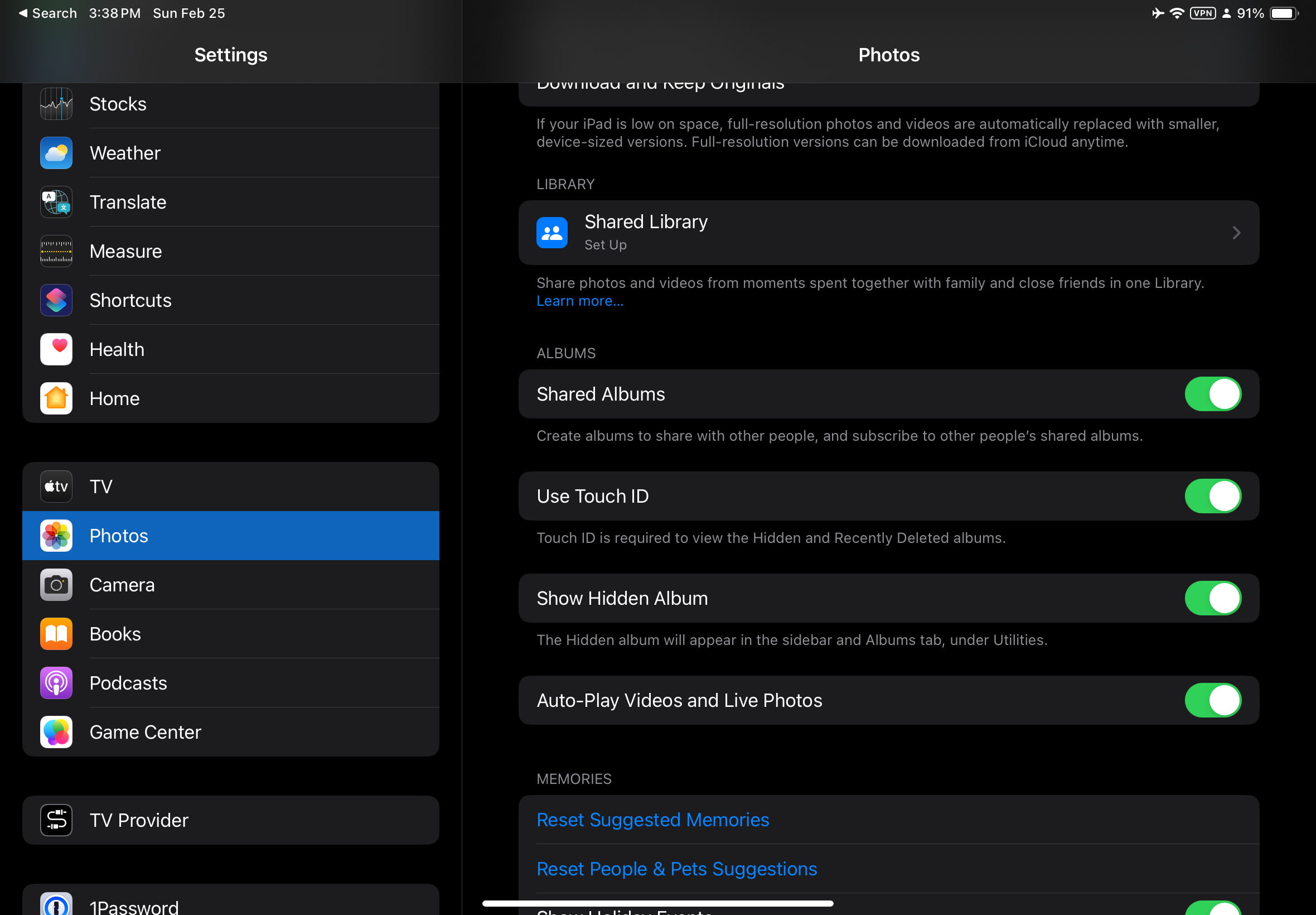Open Stocks app icon in sidebar
This screenshot has width=1316, height=915.
[56, 104]
